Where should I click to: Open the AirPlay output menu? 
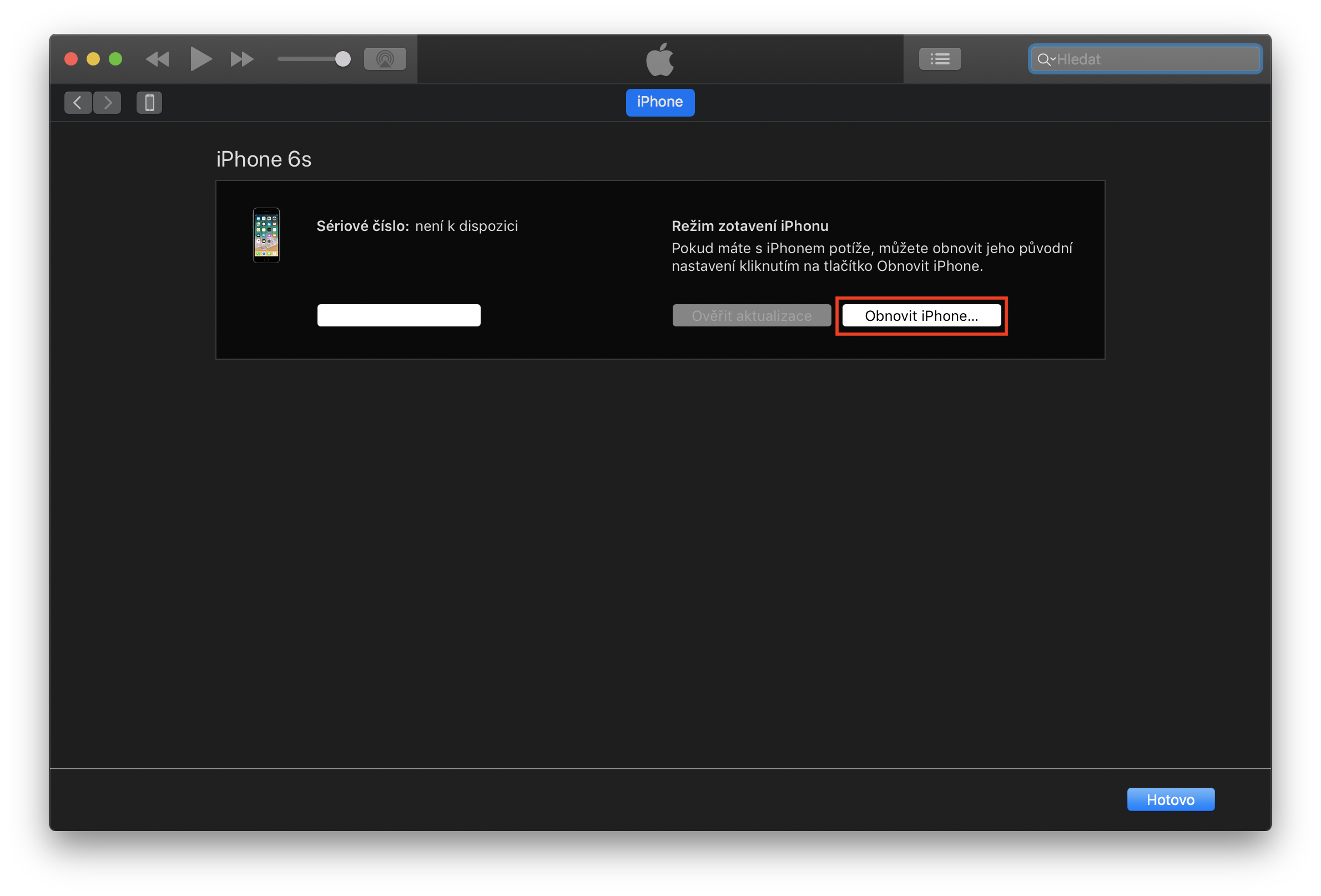pos(385,59)
